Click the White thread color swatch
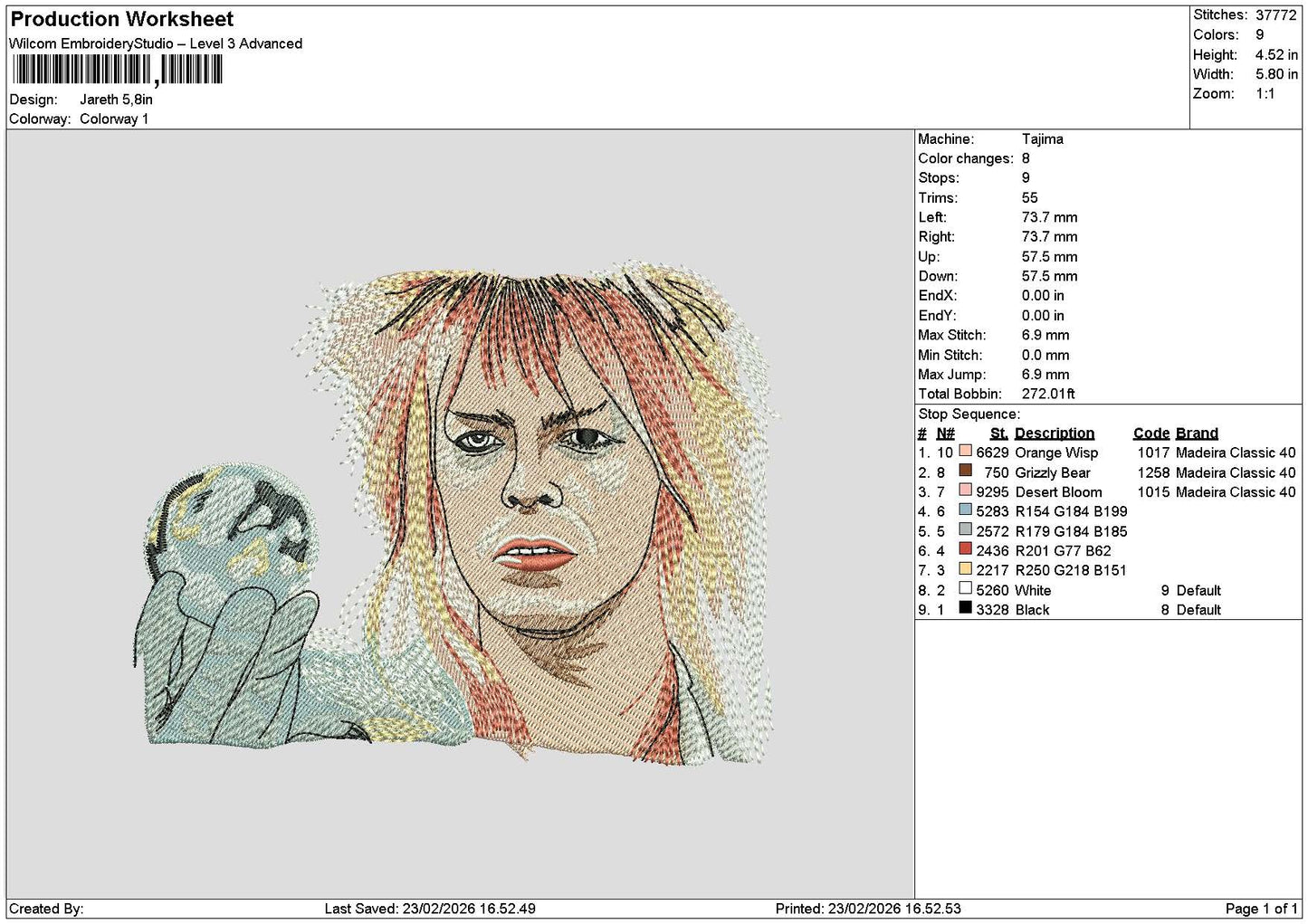The image size is (1308, 924). (x=966, y=589)
